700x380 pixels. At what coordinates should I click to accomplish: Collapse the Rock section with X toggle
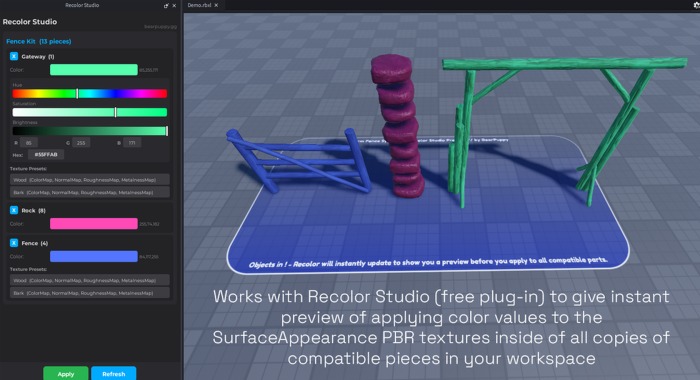click(14, 210)
